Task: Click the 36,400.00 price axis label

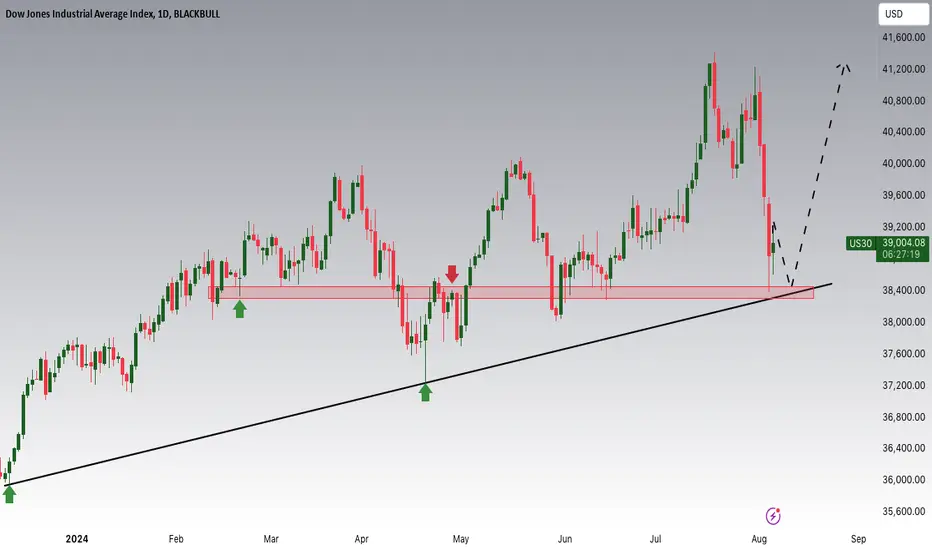Action: coord(903,448)
